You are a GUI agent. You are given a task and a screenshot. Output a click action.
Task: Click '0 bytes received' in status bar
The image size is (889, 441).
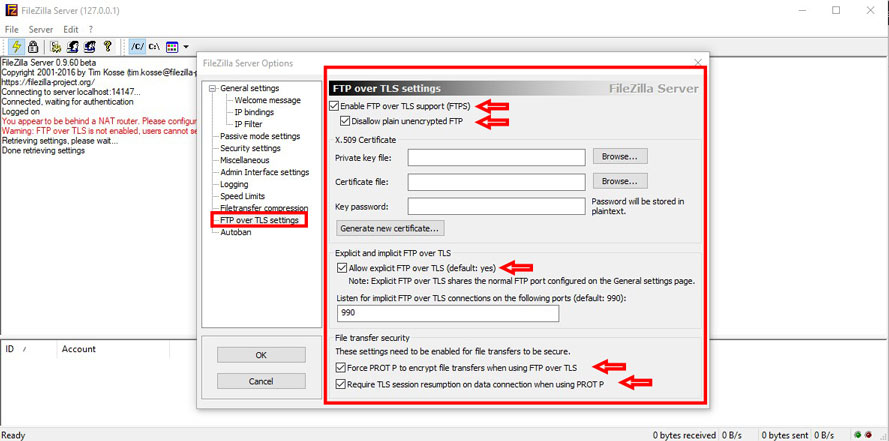(x=684, y=435)
